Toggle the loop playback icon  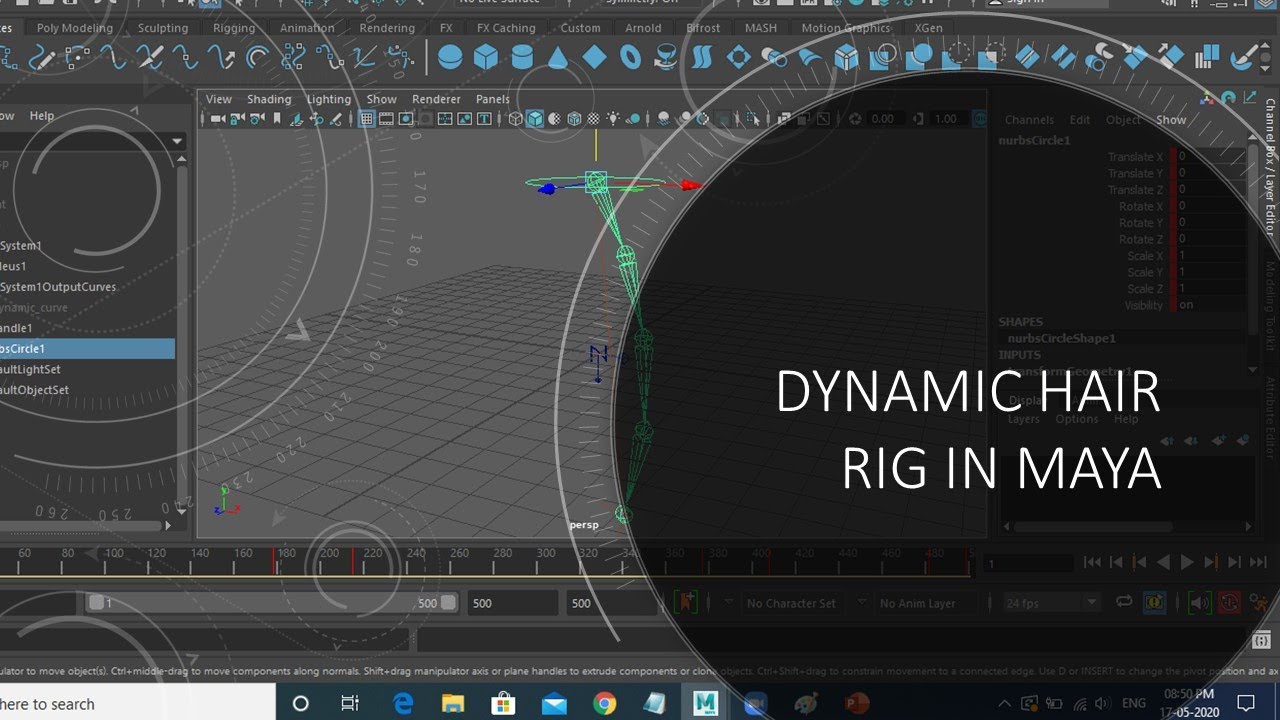[x=1124, y=603]
